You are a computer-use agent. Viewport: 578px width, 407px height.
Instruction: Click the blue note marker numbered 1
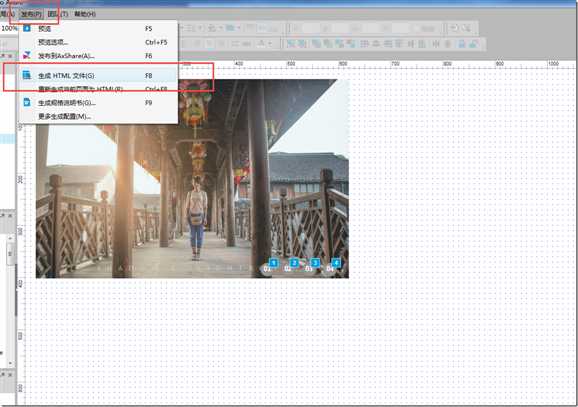(274, 262)
